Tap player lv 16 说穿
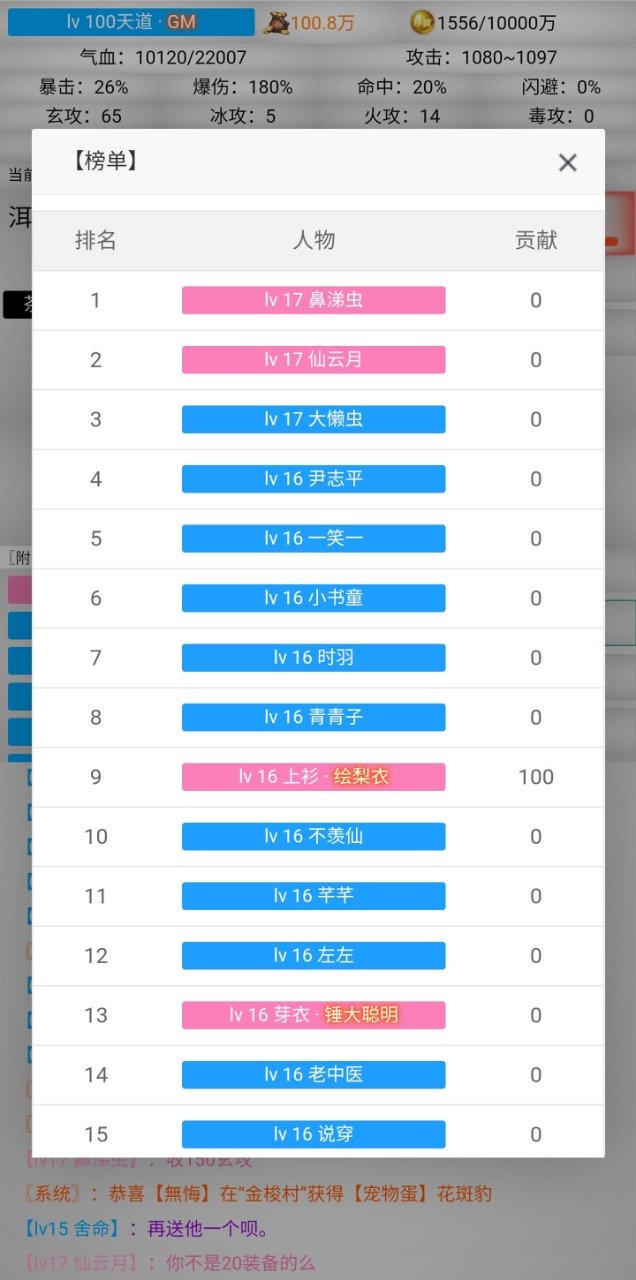Image resolution: width=636 pixels, height=1280 pixels. click(313, 1134)
